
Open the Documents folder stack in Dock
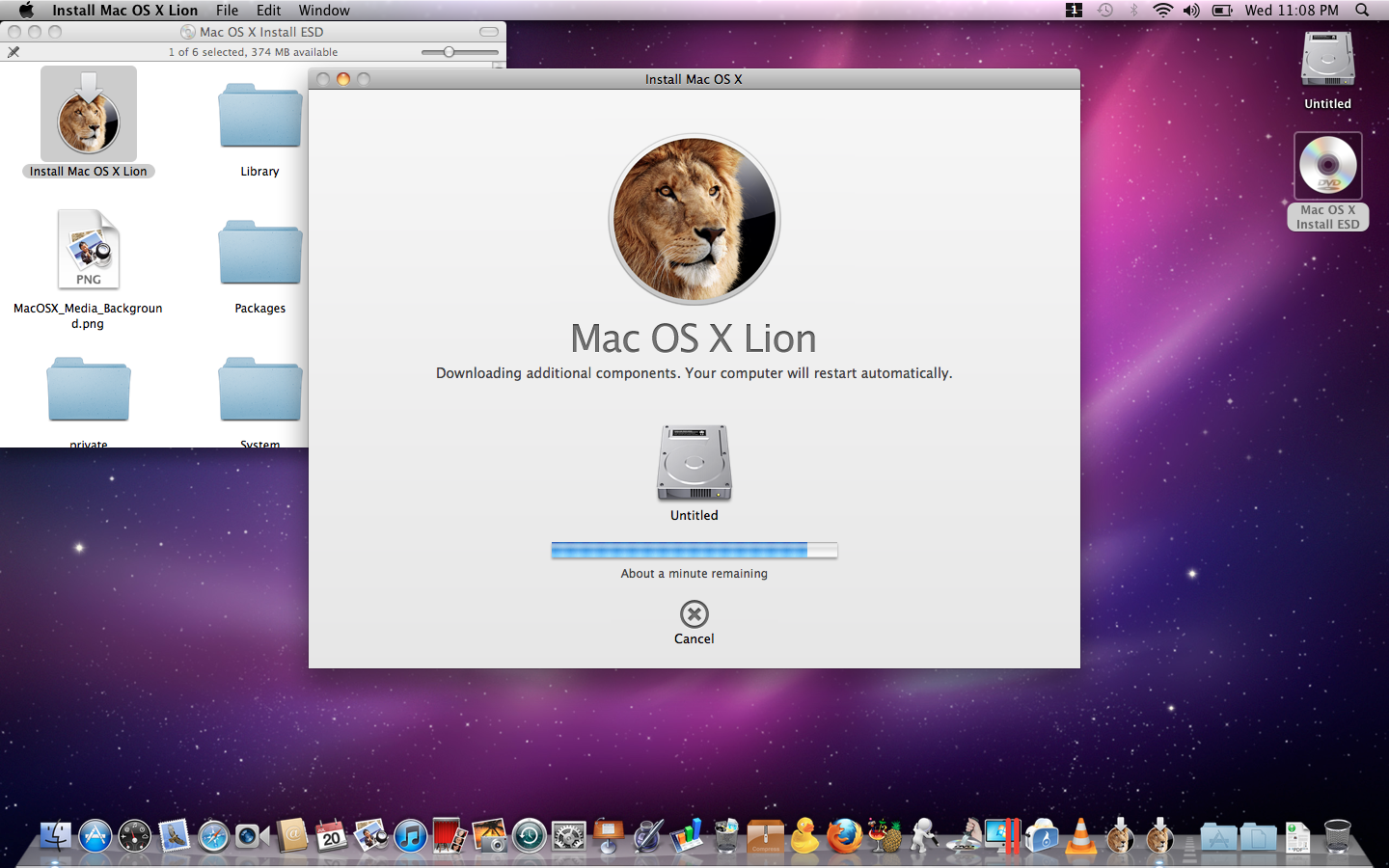1258,837
